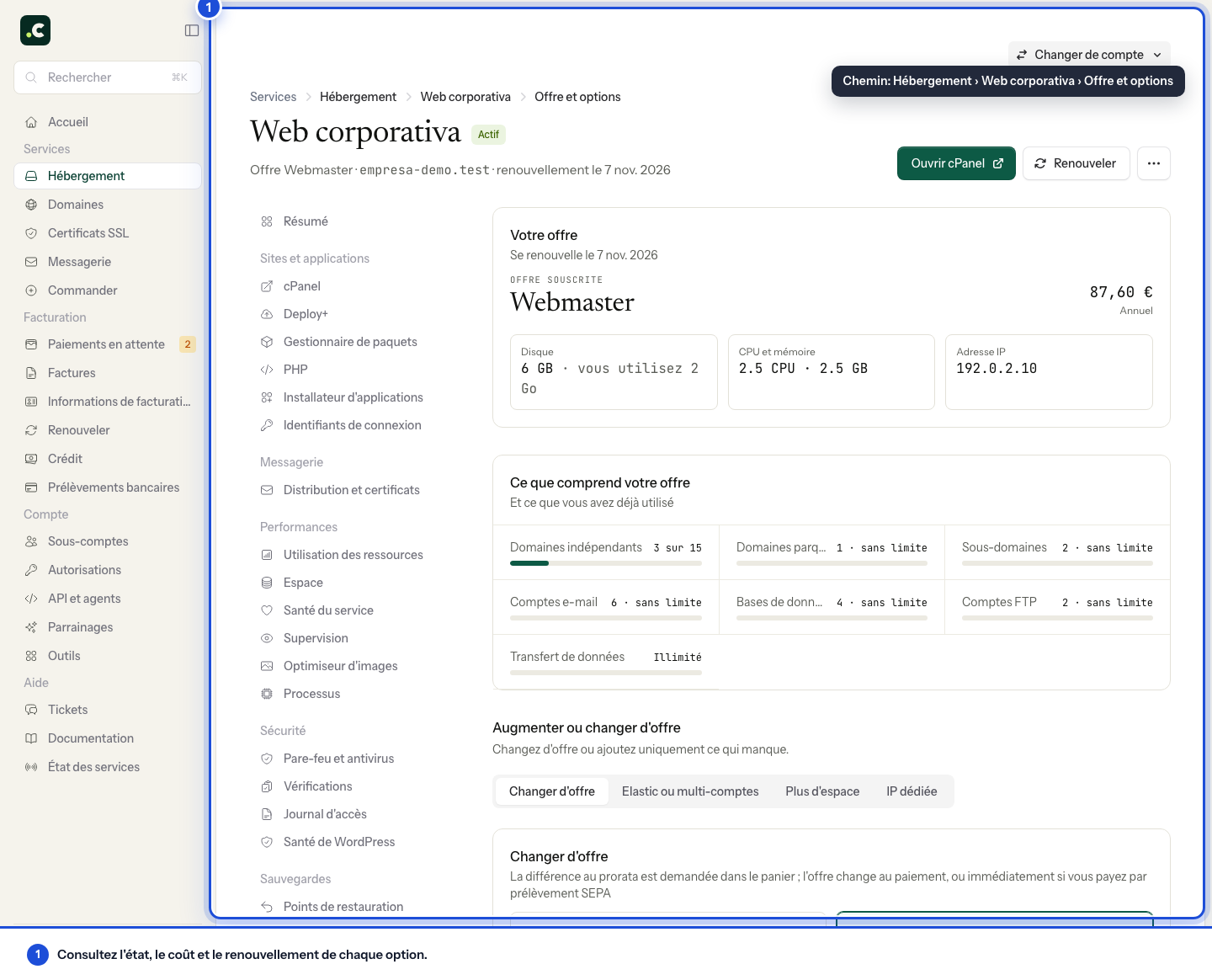Image resolution: width=1212 pixels, height=980 pixels.
Task: Click the Sous-comptes users icon
Action: point(31,541)
